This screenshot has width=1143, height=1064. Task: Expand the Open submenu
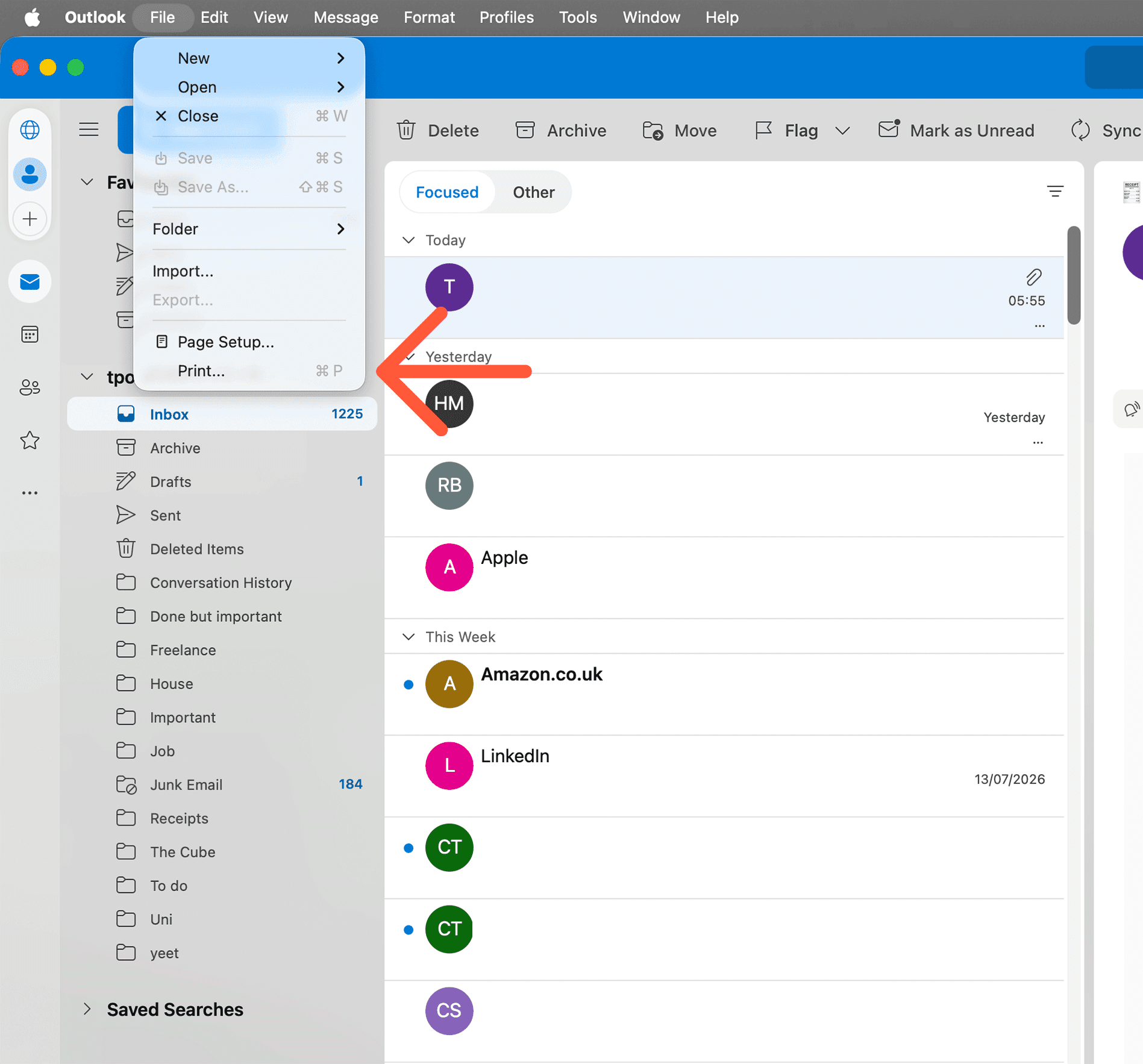249,87
